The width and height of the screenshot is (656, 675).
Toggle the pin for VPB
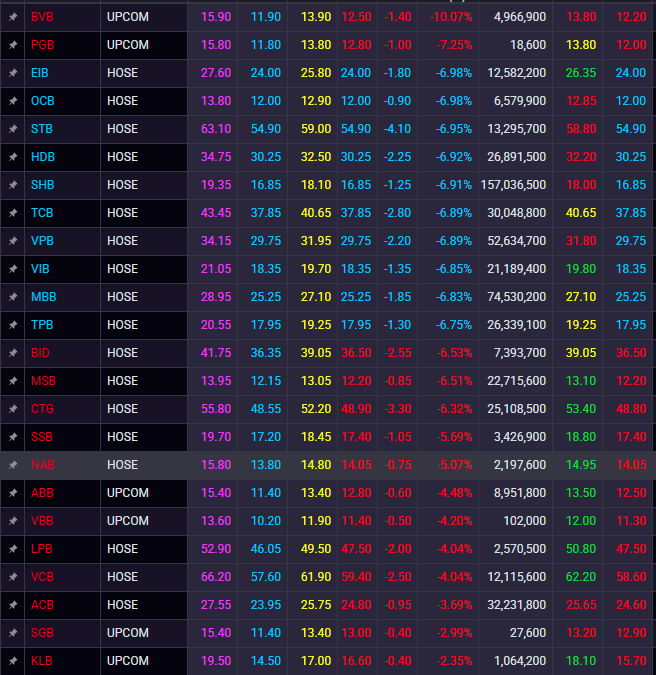pyautogui.click(x=12, y=241)
